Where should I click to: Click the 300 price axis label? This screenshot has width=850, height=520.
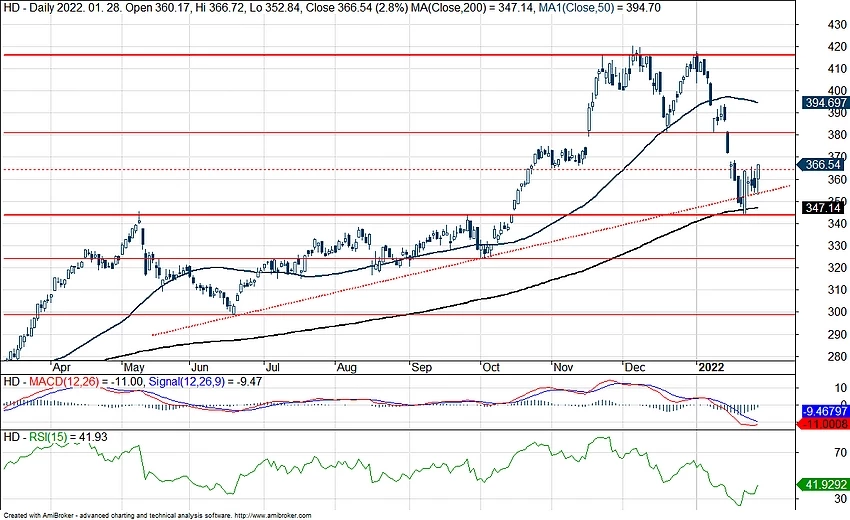pyautogui.click(x=837, y=312)
